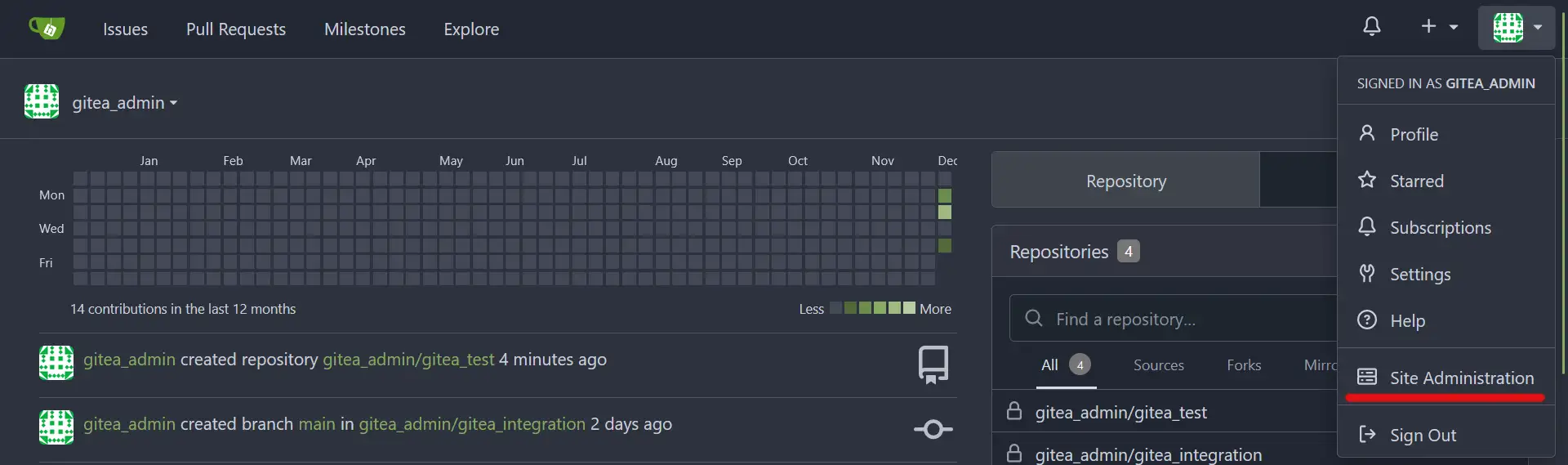Click the Monday December contribution square
1568x465 pixels.
point(945,195)
